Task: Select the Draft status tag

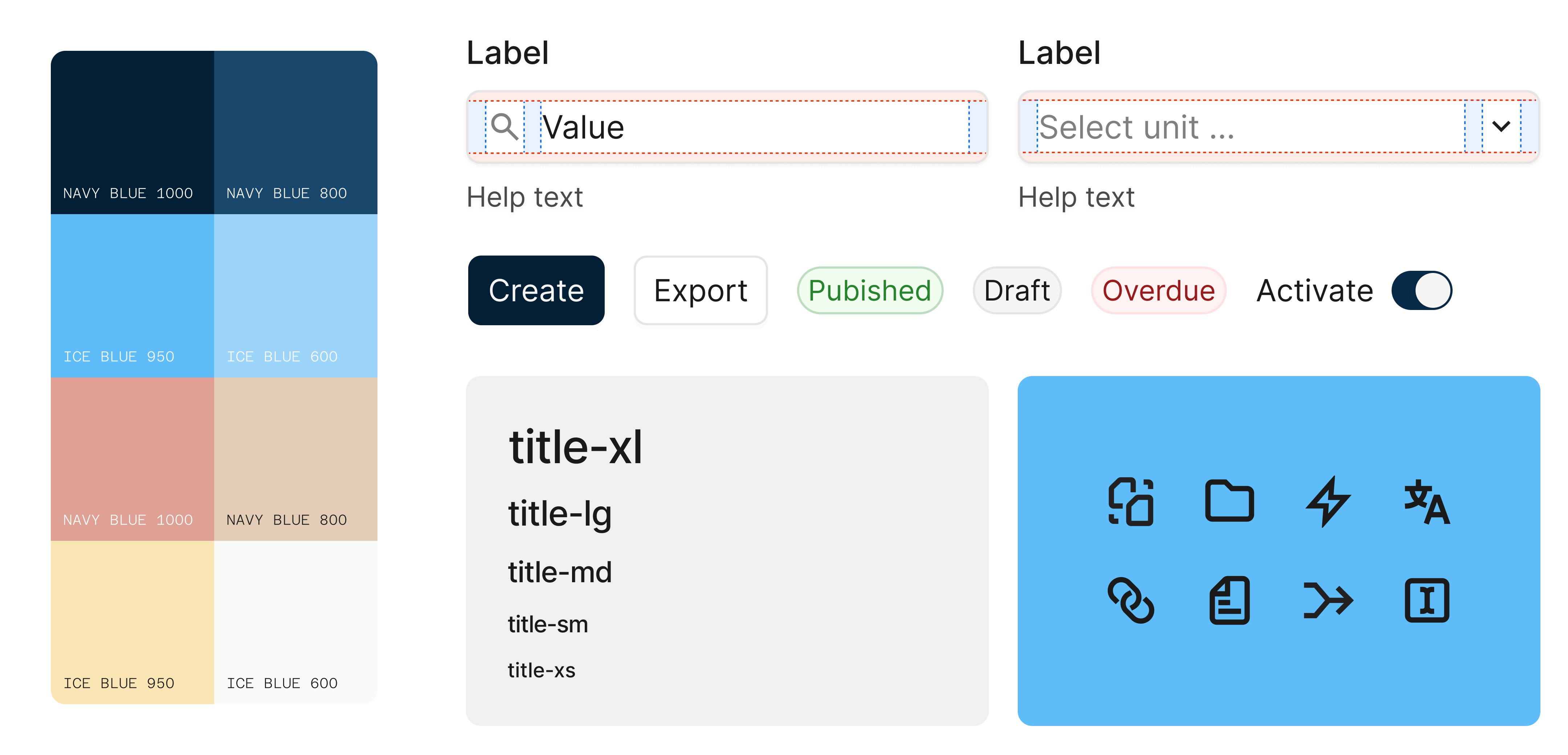Action: [1017, 290]
